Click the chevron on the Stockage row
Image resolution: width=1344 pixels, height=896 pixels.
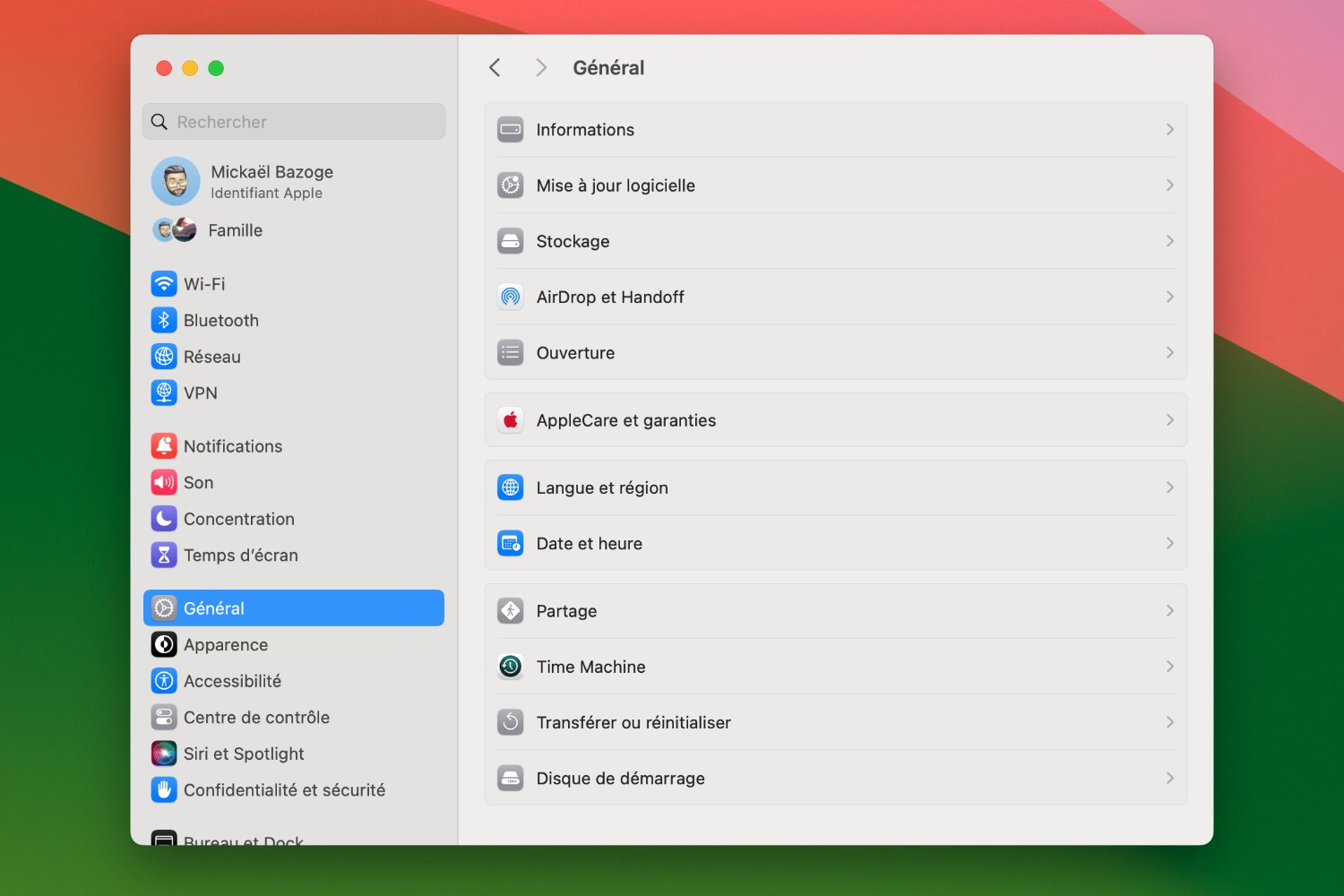(x=1170, y=241)
